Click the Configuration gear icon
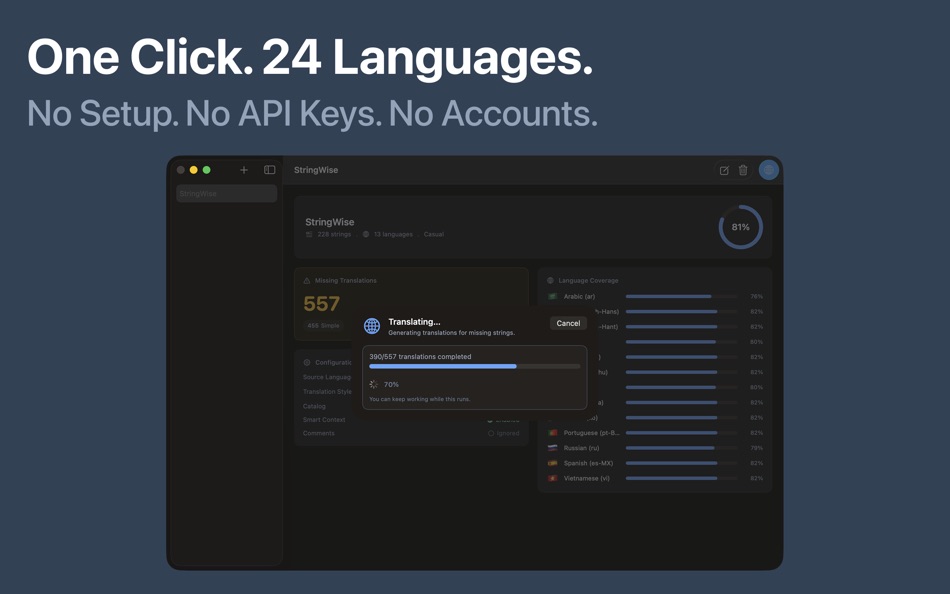 coord(307,363)
